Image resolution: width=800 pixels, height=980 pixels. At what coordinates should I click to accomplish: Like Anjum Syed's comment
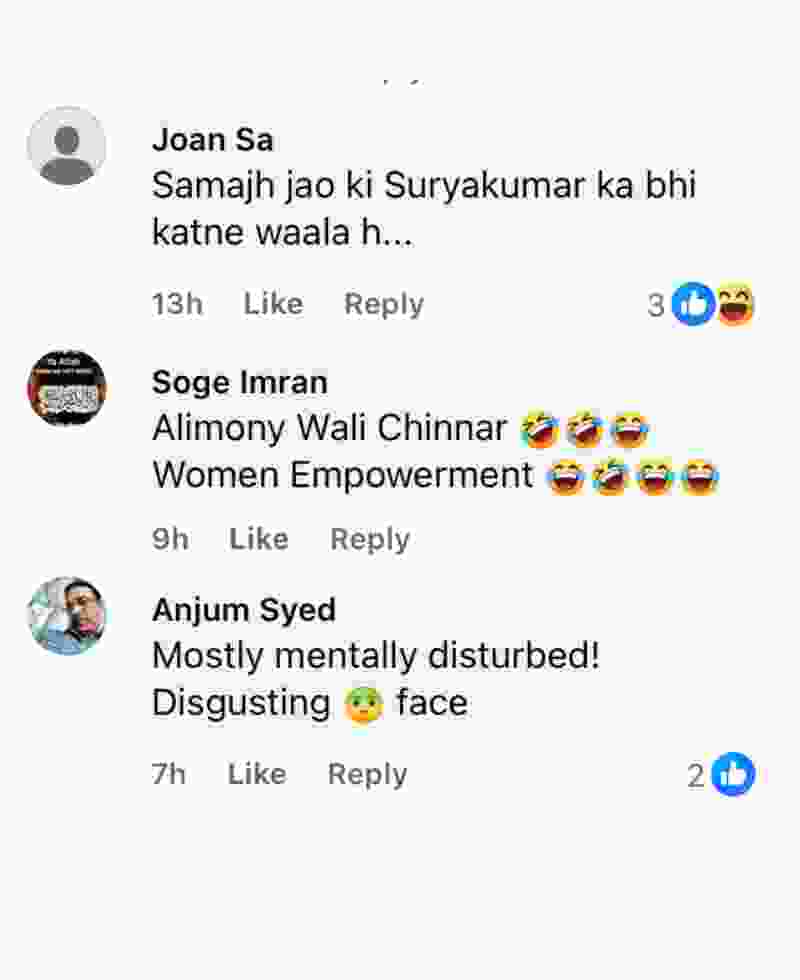pyautogui.click(x=257, y=774)
